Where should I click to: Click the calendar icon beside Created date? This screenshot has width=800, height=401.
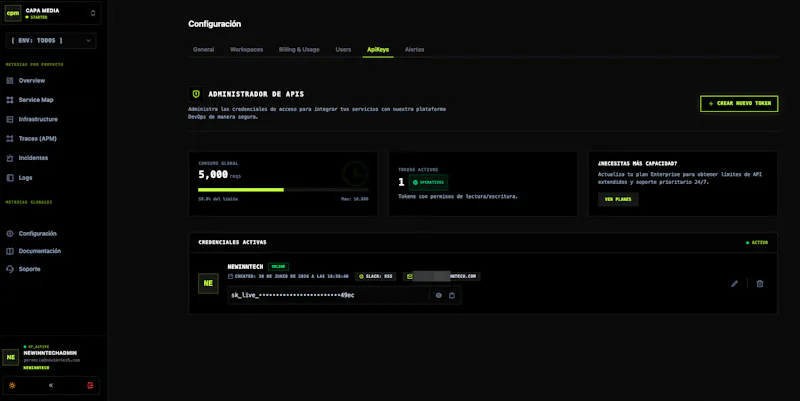(230, 277)
